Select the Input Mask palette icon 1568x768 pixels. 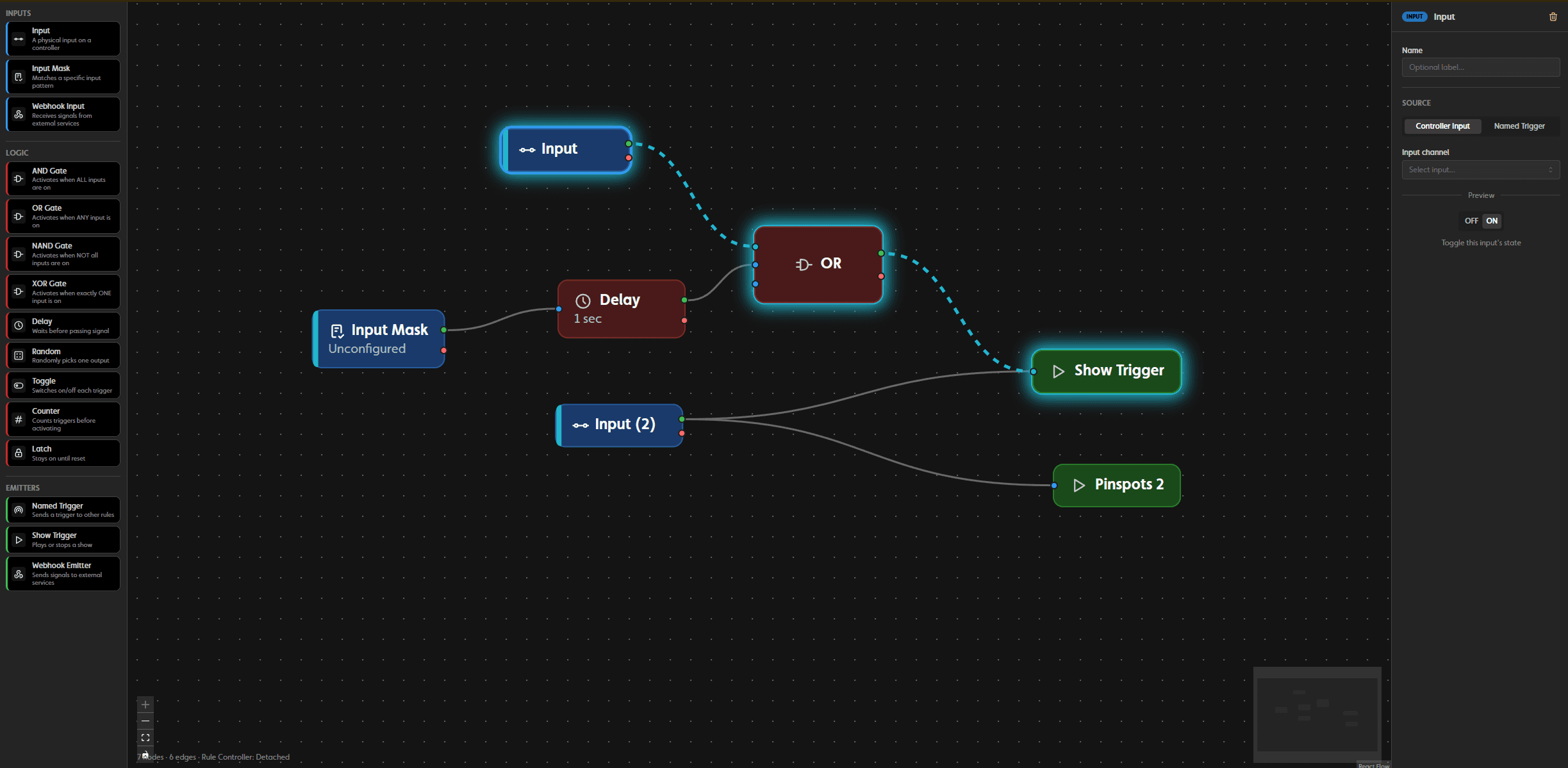click(18, 76)
